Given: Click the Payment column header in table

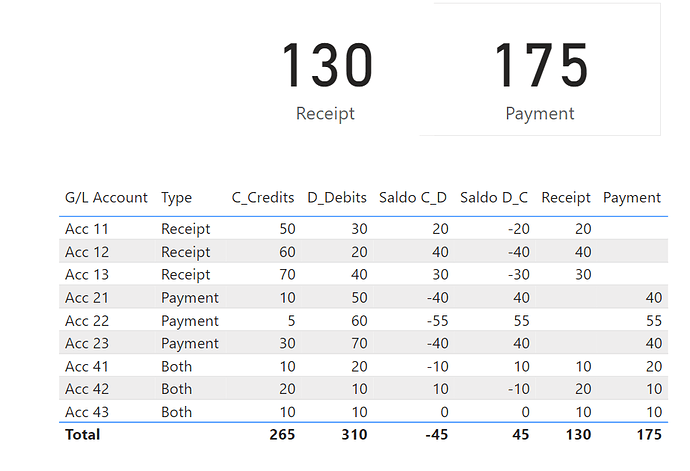Looking at the screenshot, I should [632, 198].
